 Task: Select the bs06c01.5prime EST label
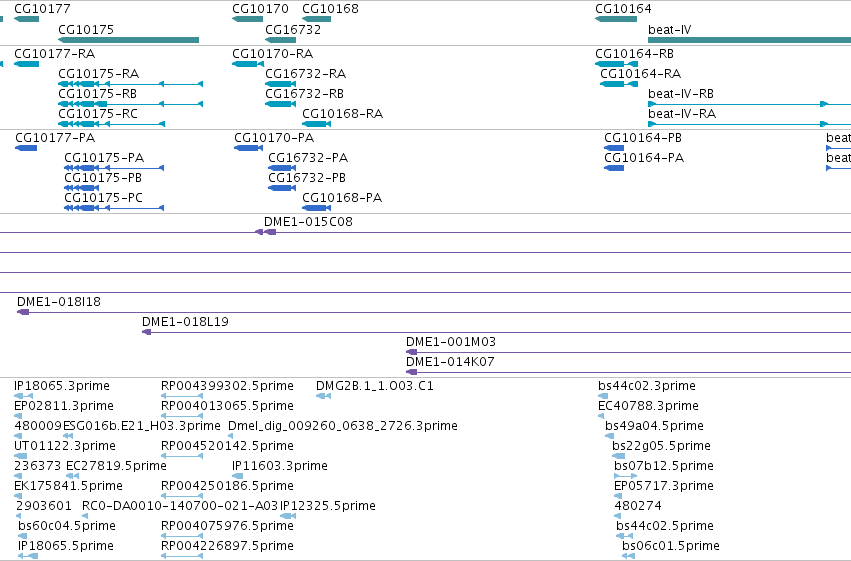(x=671, y=547)
